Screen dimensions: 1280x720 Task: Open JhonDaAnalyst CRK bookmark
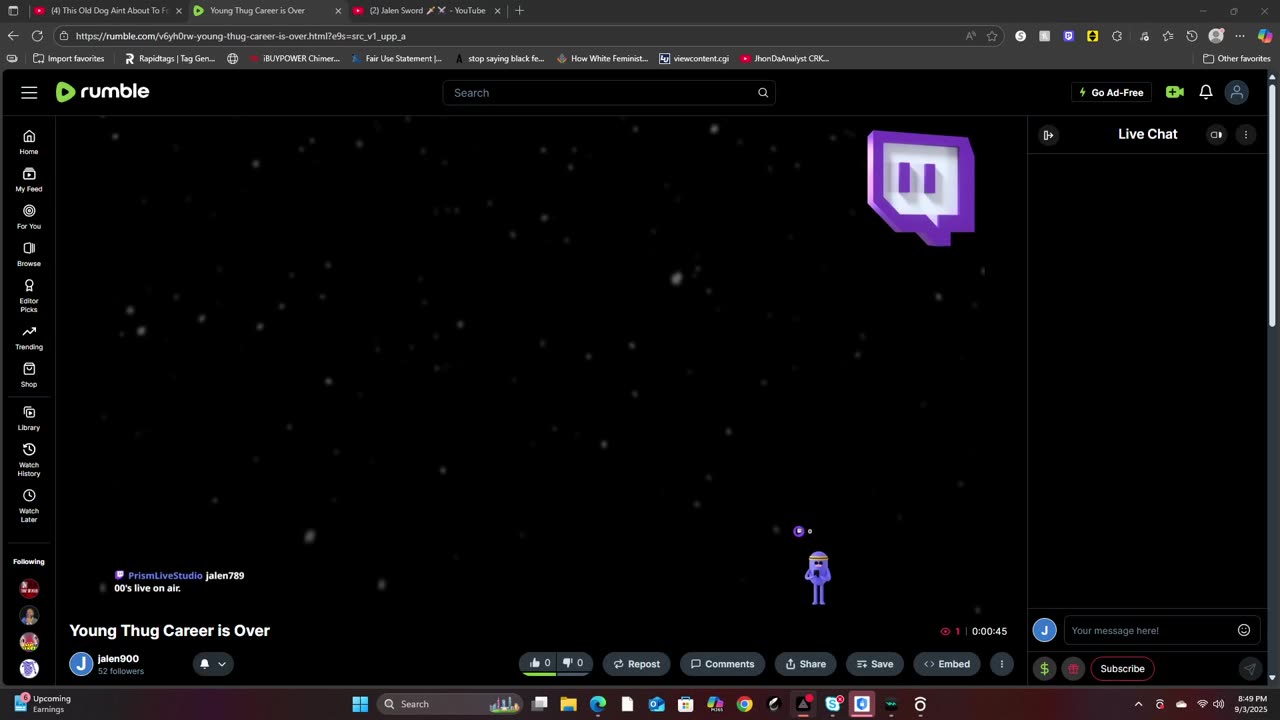785,59
